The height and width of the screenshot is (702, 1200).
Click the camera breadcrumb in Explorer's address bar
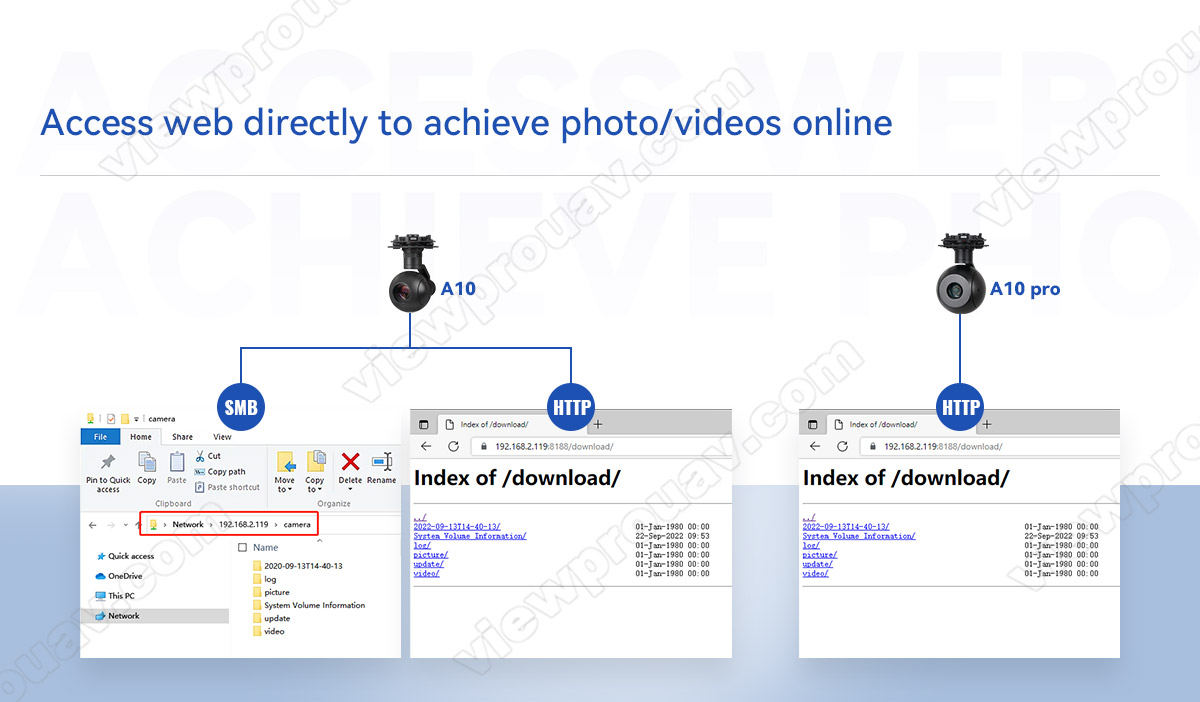pos(298,525)
